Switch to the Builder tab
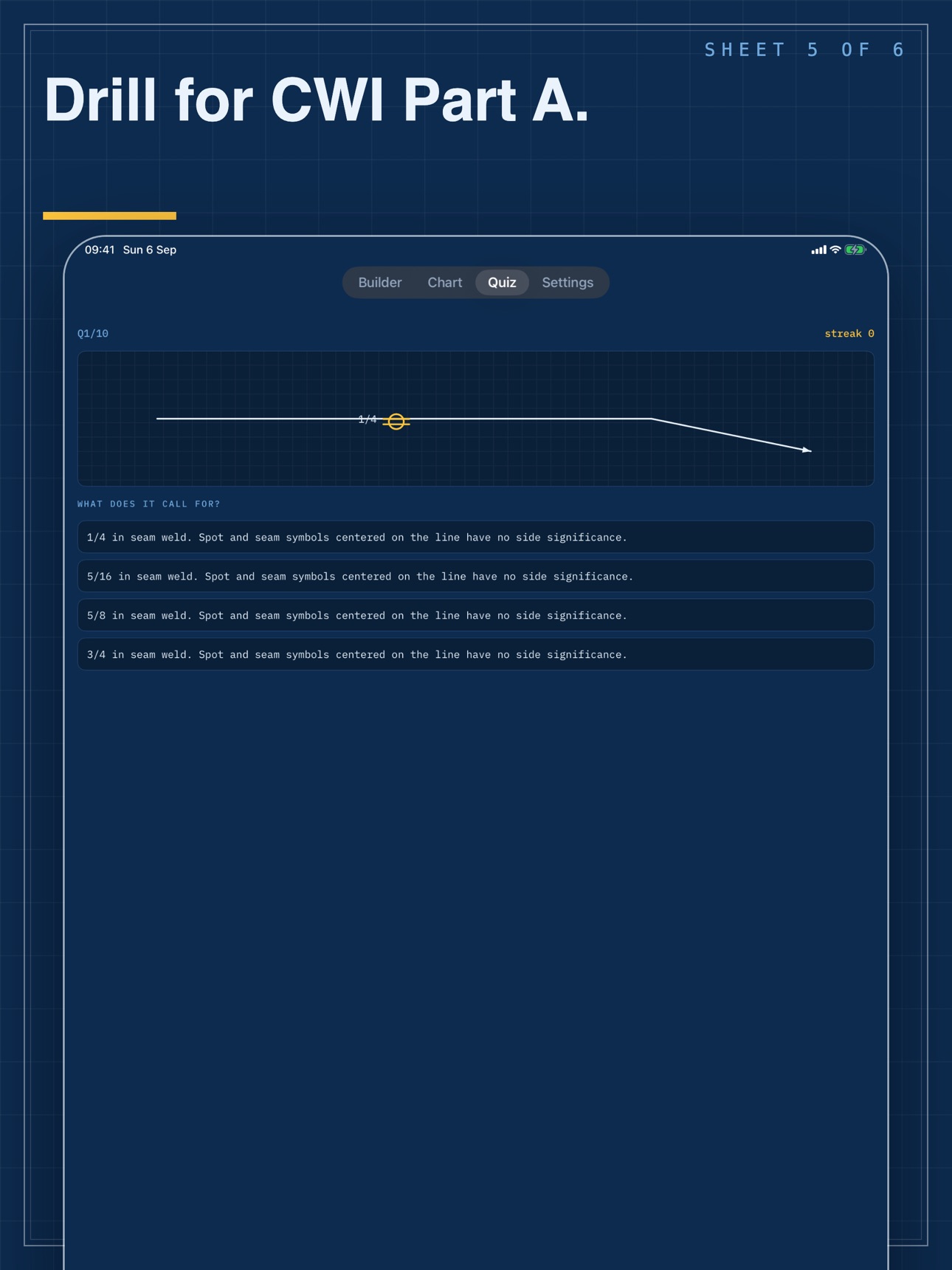952x1270 pixels. 380,283
